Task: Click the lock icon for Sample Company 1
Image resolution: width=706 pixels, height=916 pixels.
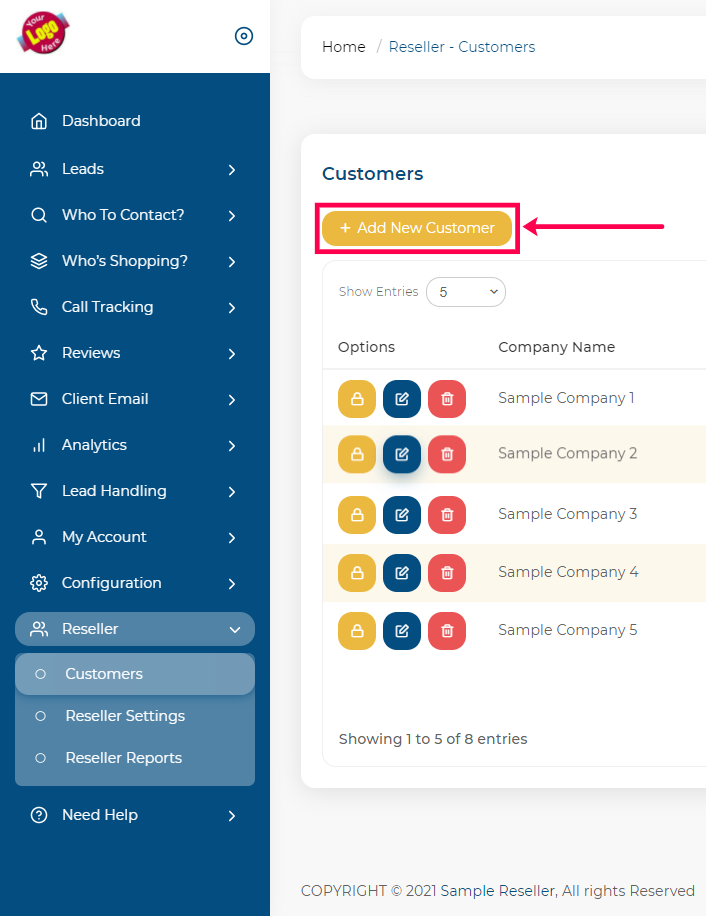Action: [357, 399]
